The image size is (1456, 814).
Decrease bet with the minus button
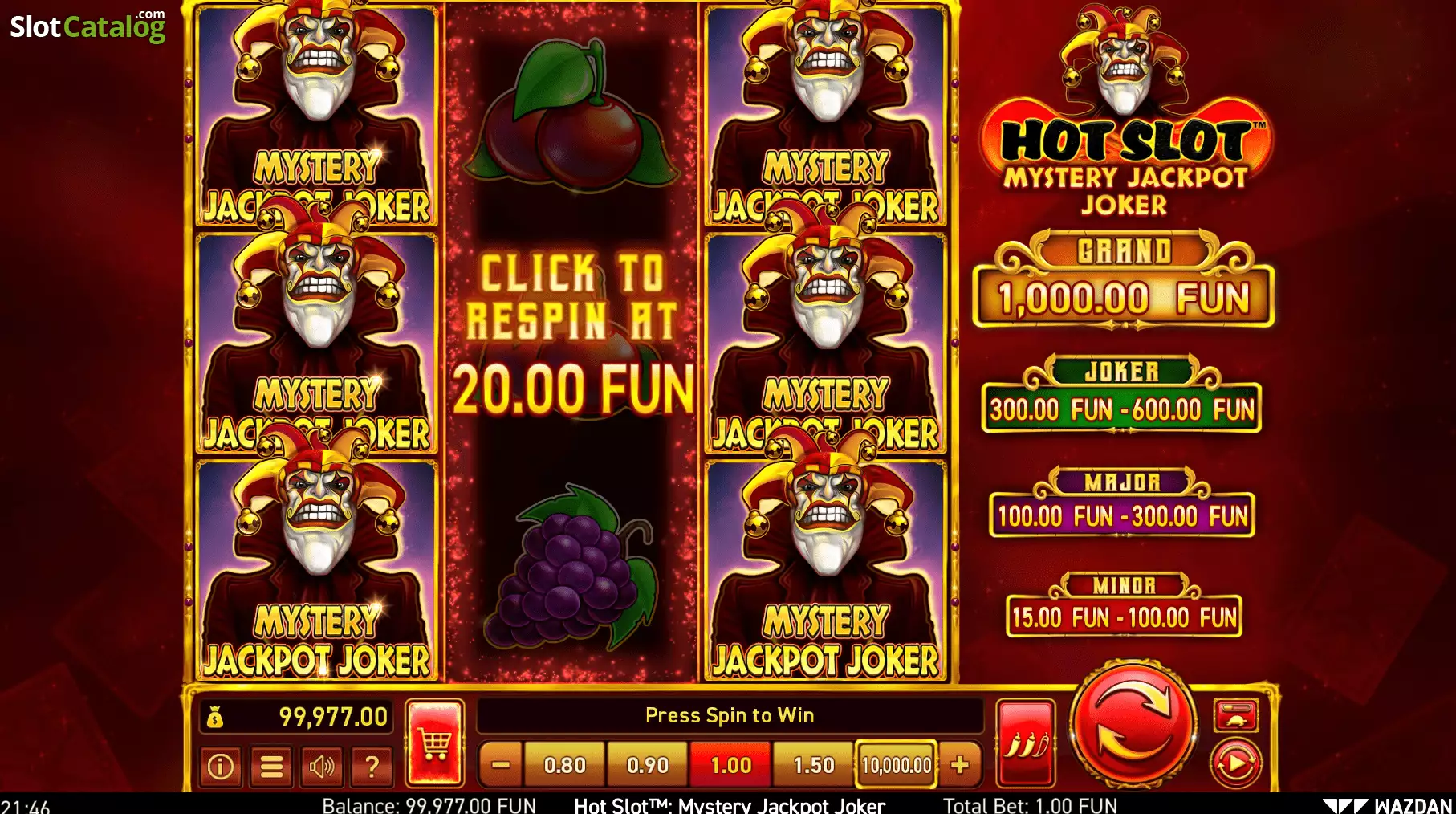pyautogui.click(x=501, y=765)
